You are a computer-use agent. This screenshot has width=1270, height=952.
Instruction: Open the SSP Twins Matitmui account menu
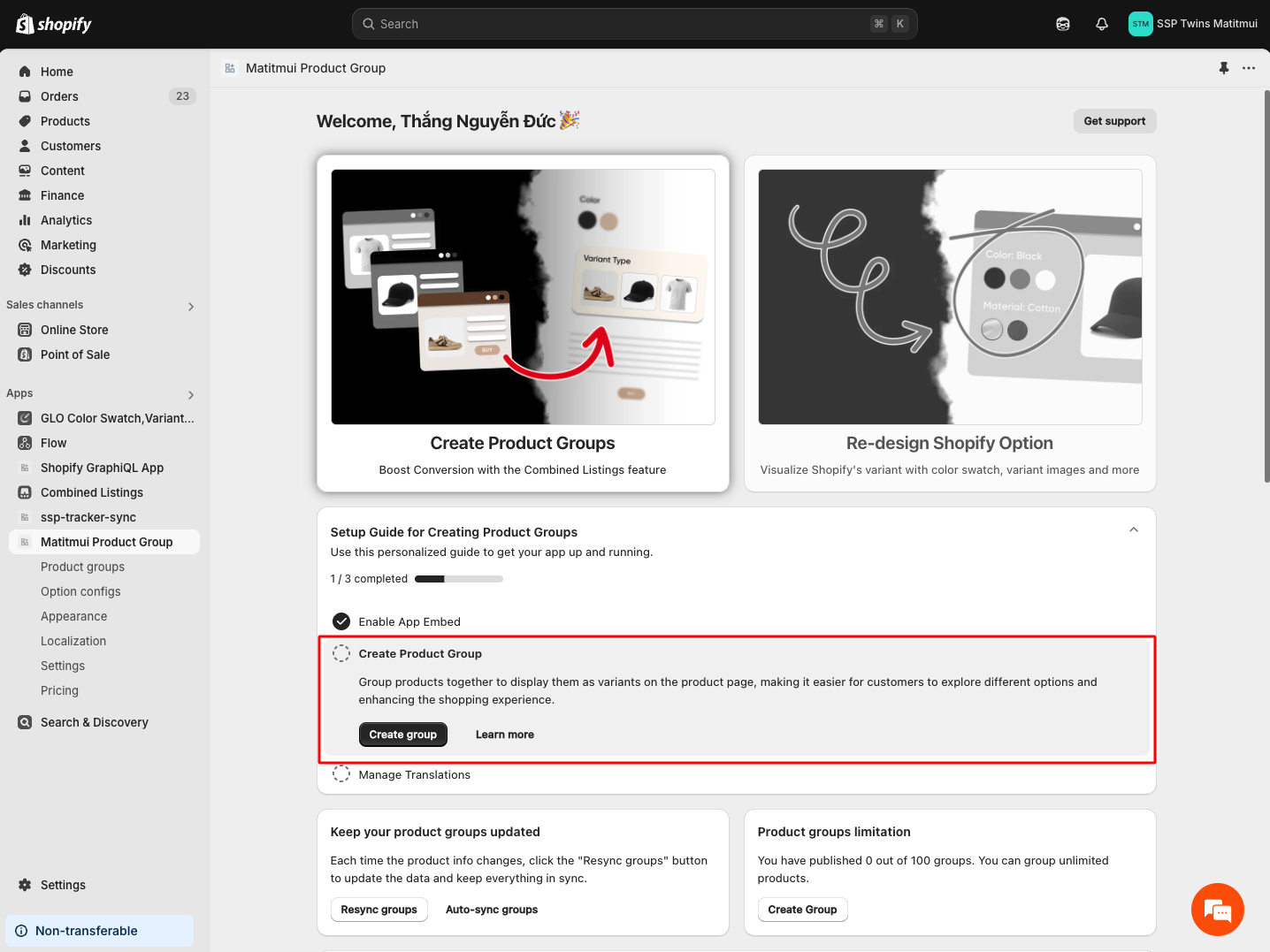[1193, 24]
